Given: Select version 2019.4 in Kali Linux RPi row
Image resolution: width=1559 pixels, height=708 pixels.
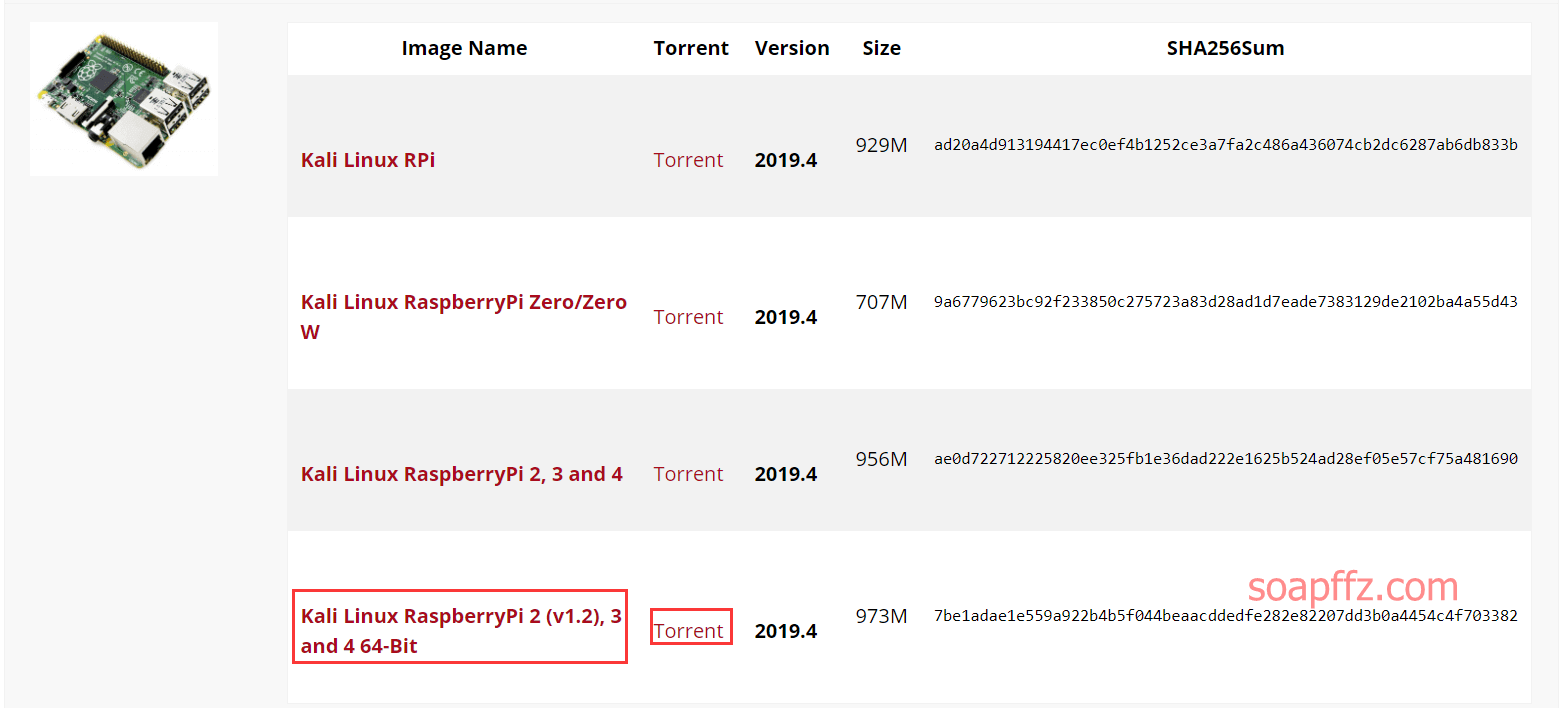Looking at the screenshot, I should click(x=786, y=160).
